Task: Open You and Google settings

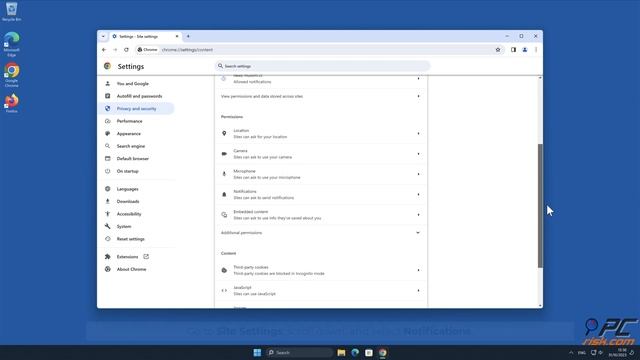Action: [x=133, y=84]
